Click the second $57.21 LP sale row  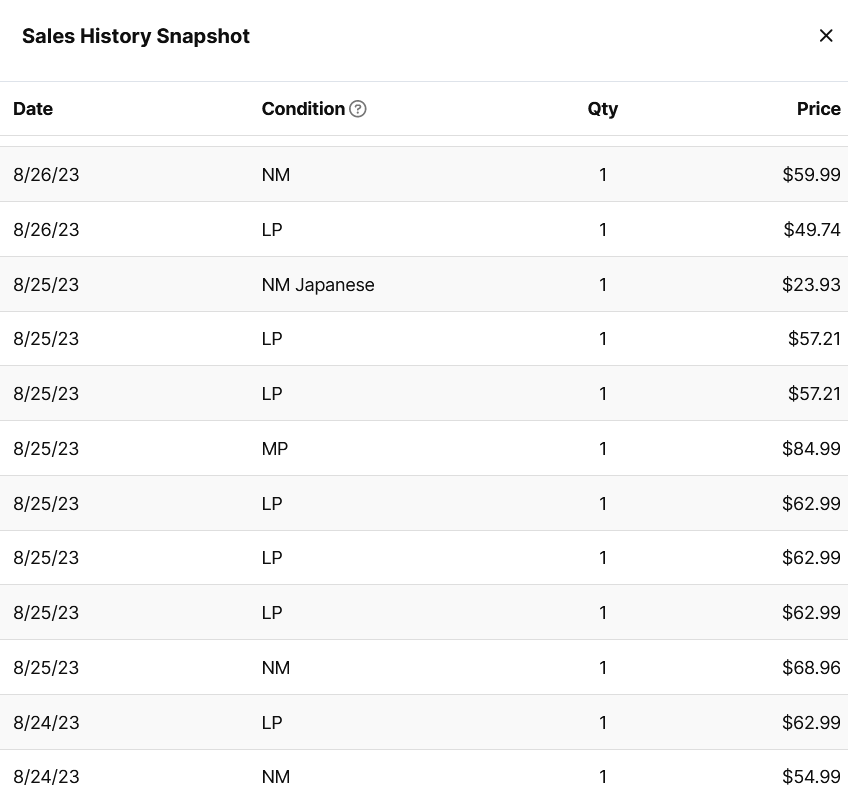[424, 394]
